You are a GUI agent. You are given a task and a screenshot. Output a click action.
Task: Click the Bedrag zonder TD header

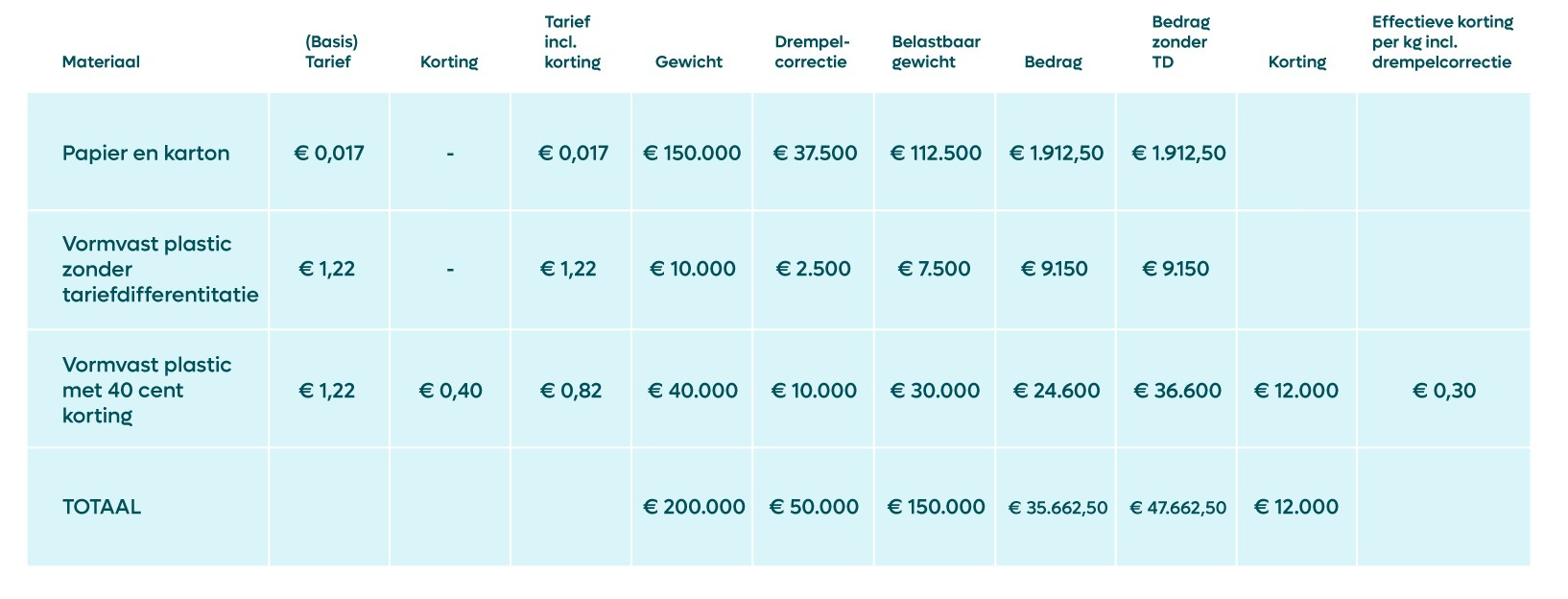pos(1180,42)
